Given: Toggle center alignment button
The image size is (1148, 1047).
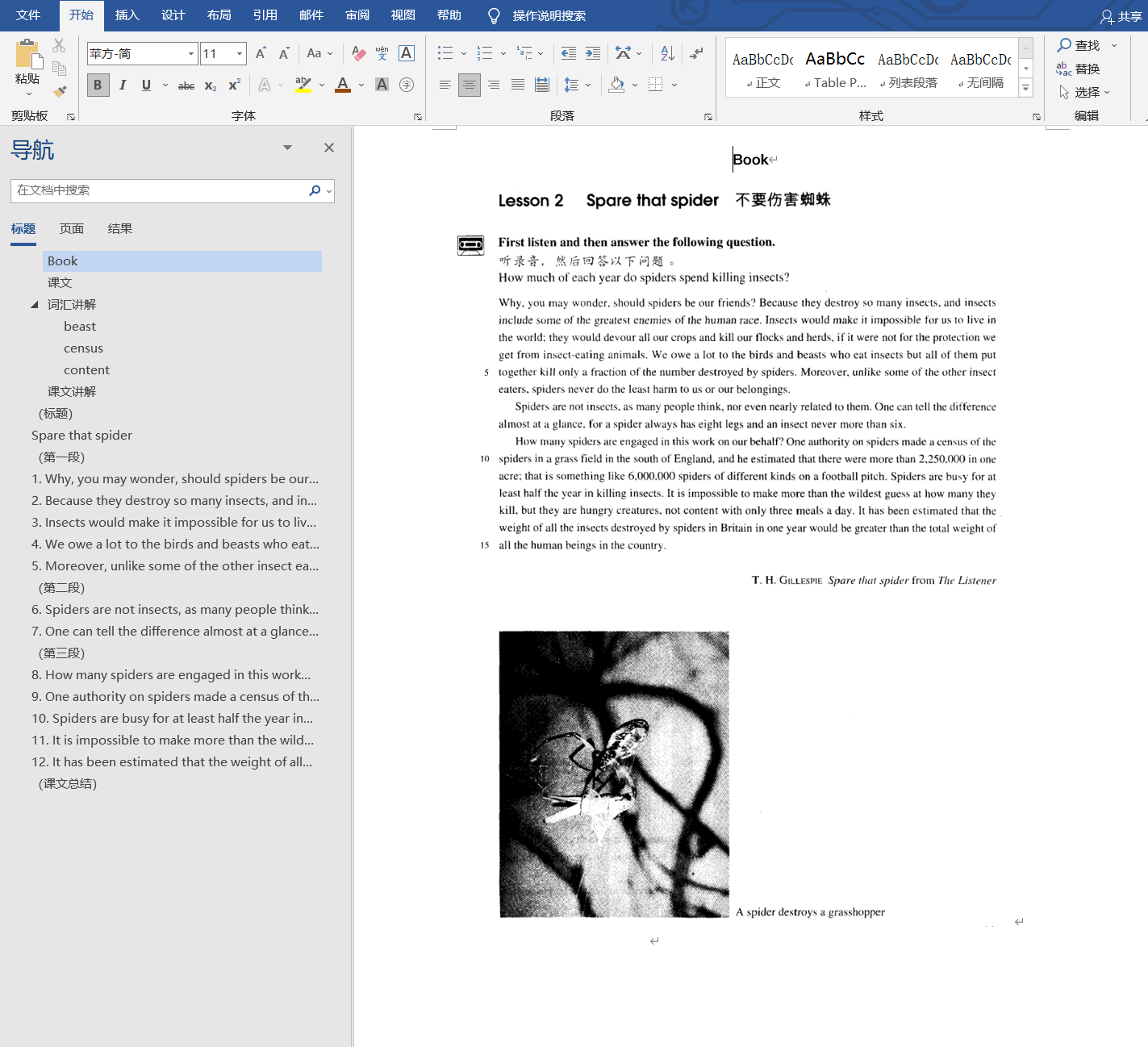Looking at the screenshot, I should coord(469,85).
